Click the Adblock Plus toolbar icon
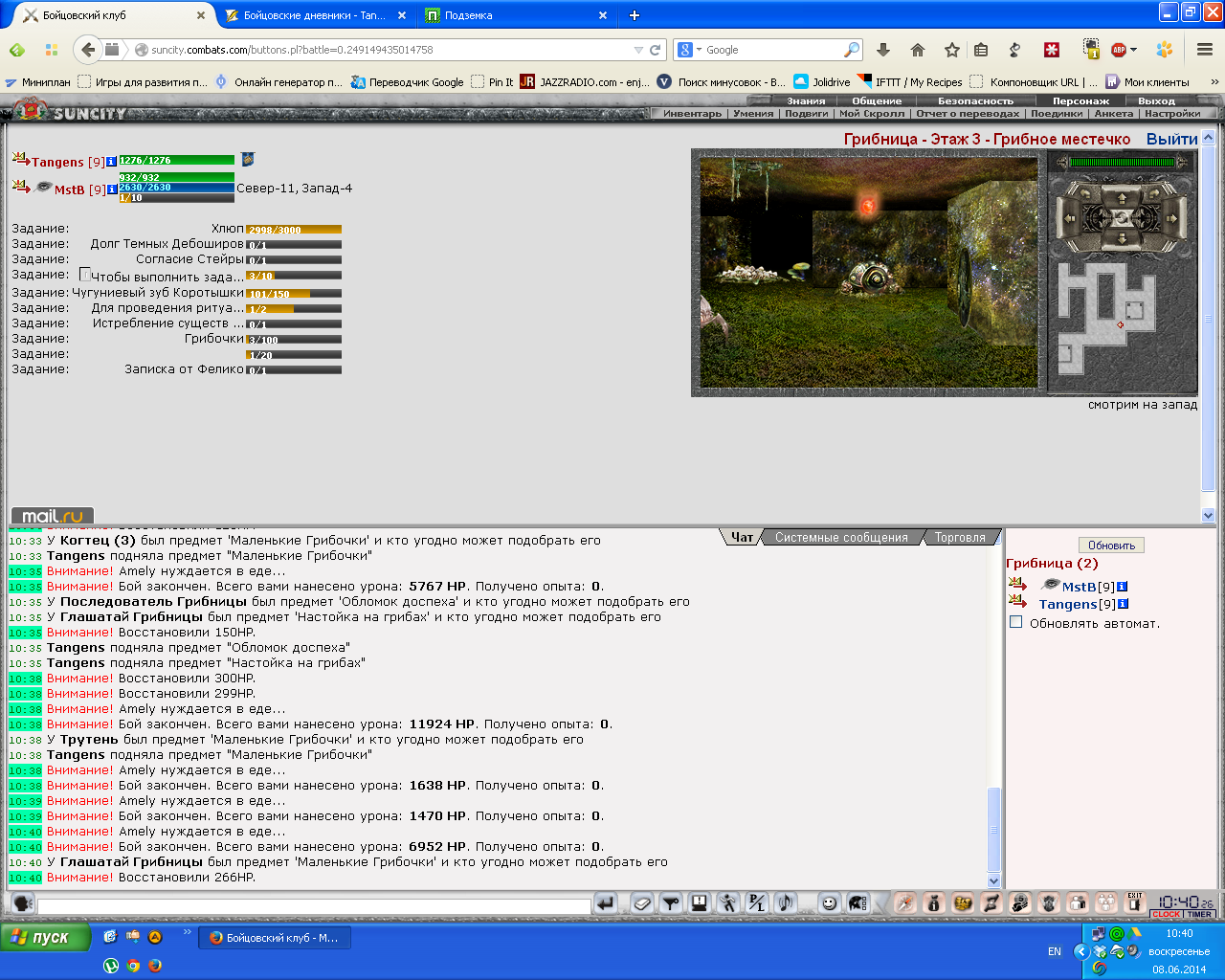This screenshot has width=1225, height=980. 1119,50
